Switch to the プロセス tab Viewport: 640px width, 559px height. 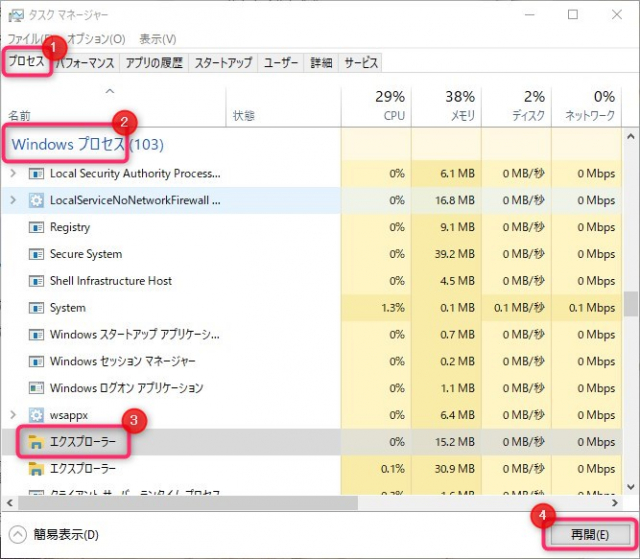click(x=27, y=61)
